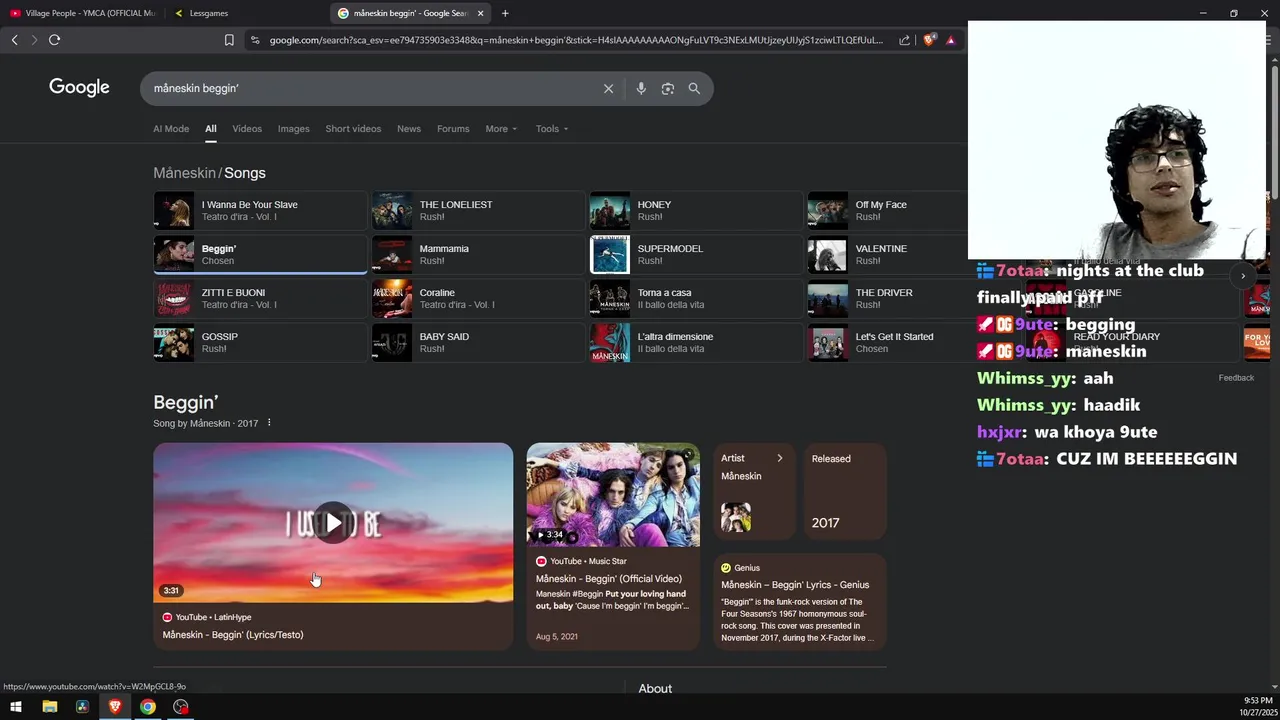Select the song BABY SAID
This screenshot has width=1280, height=720.
point(478,343)
